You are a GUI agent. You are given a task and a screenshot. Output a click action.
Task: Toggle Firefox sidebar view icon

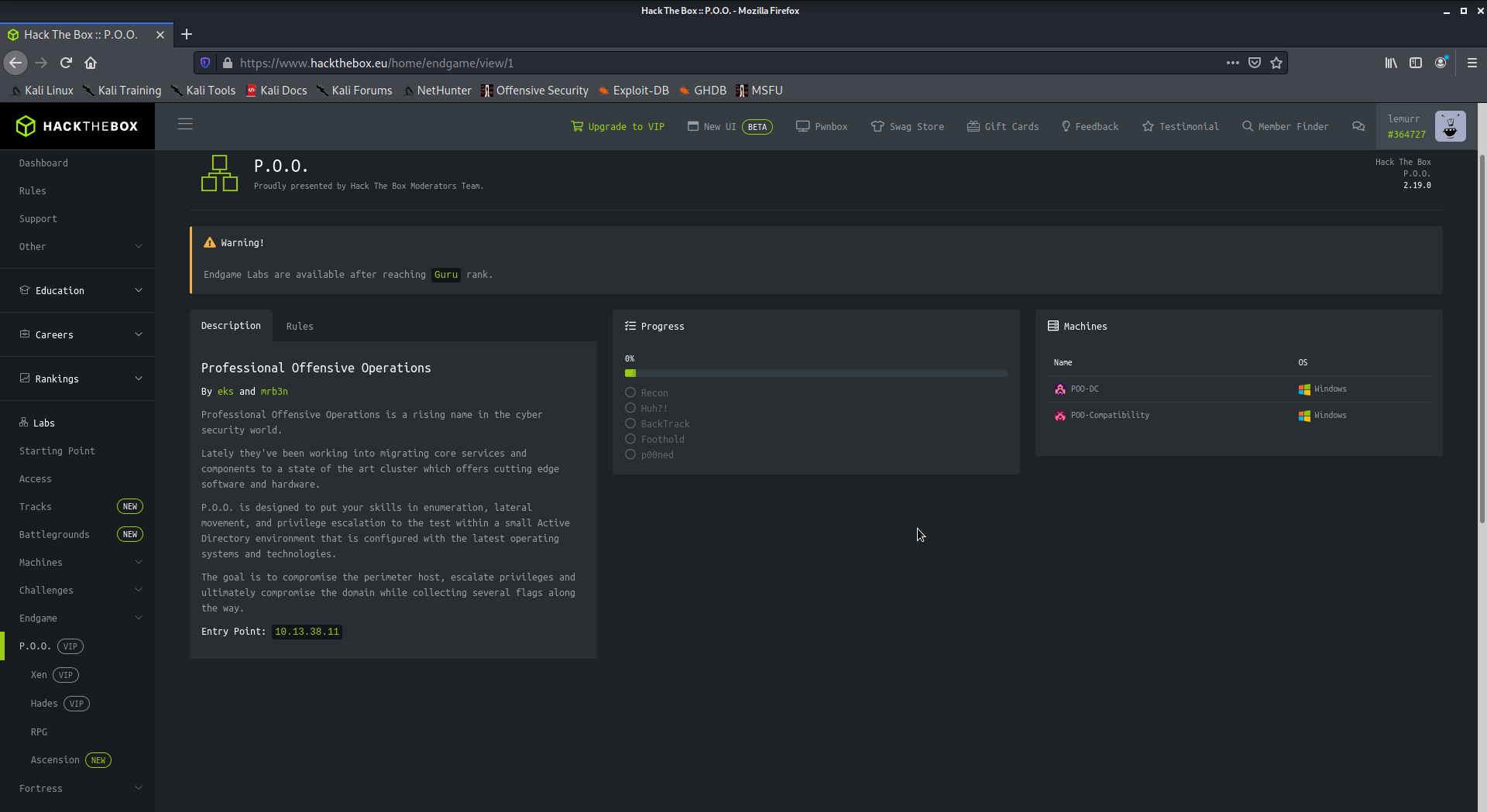point(1416,63)
